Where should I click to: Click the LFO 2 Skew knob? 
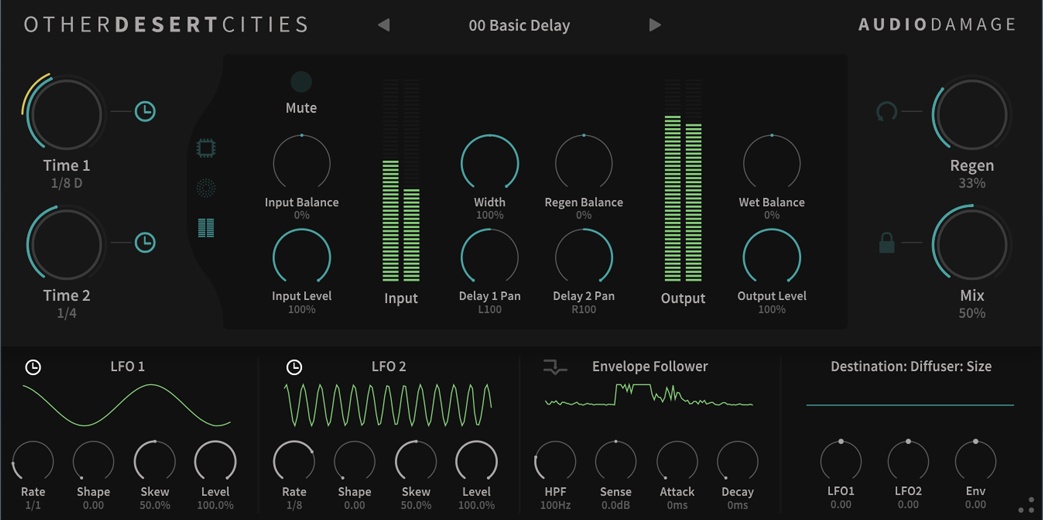416,461
